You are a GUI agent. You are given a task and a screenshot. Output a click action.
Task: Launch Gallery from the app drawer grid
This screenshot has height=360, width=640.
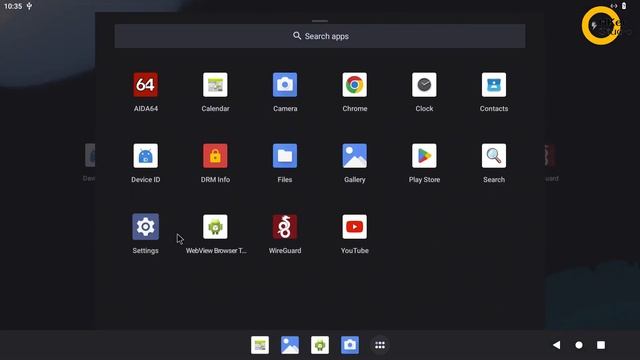pos(355,156)
